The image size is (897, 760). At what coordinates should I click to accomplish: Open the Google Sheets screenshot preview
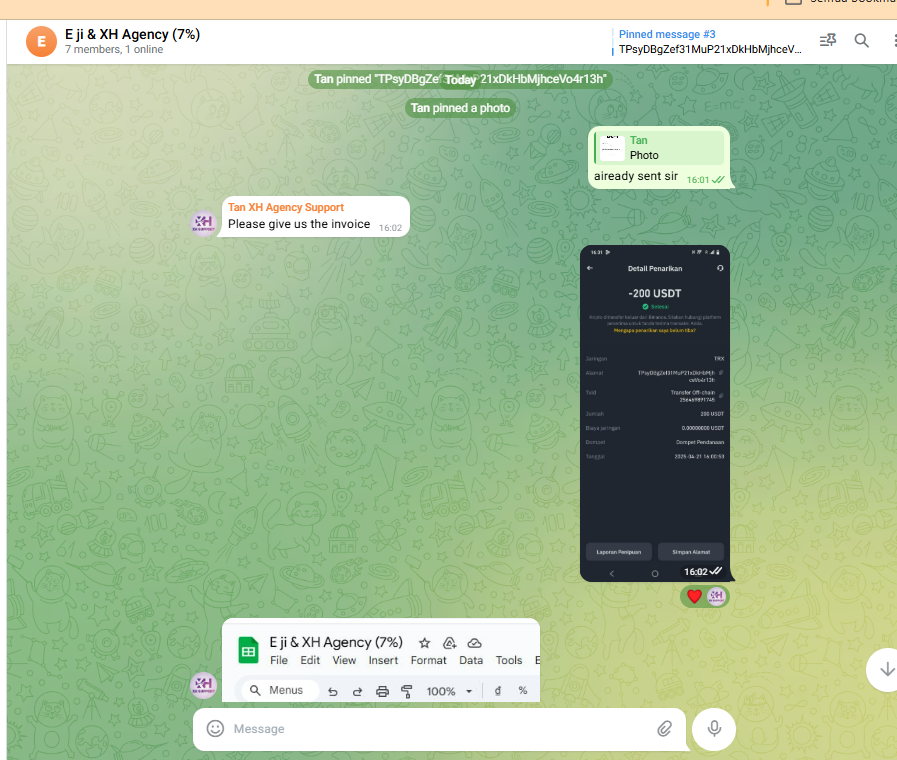380,660
